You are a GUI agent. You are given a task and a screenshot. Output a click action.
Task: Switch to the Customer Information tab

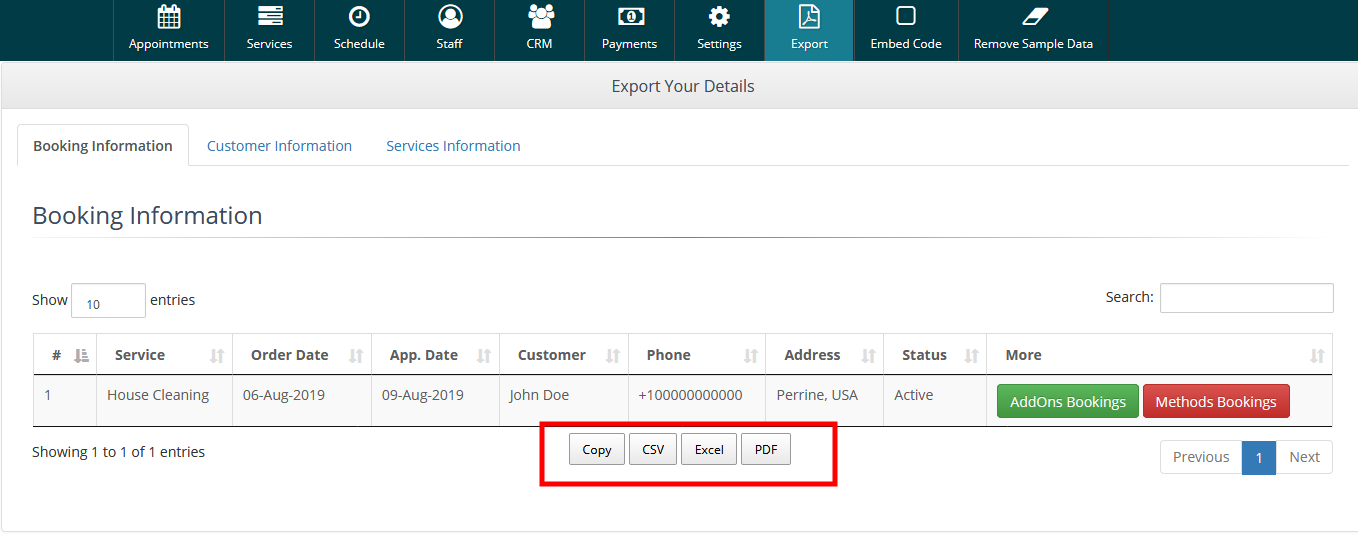pyautogui.click(x=279, y=146)
